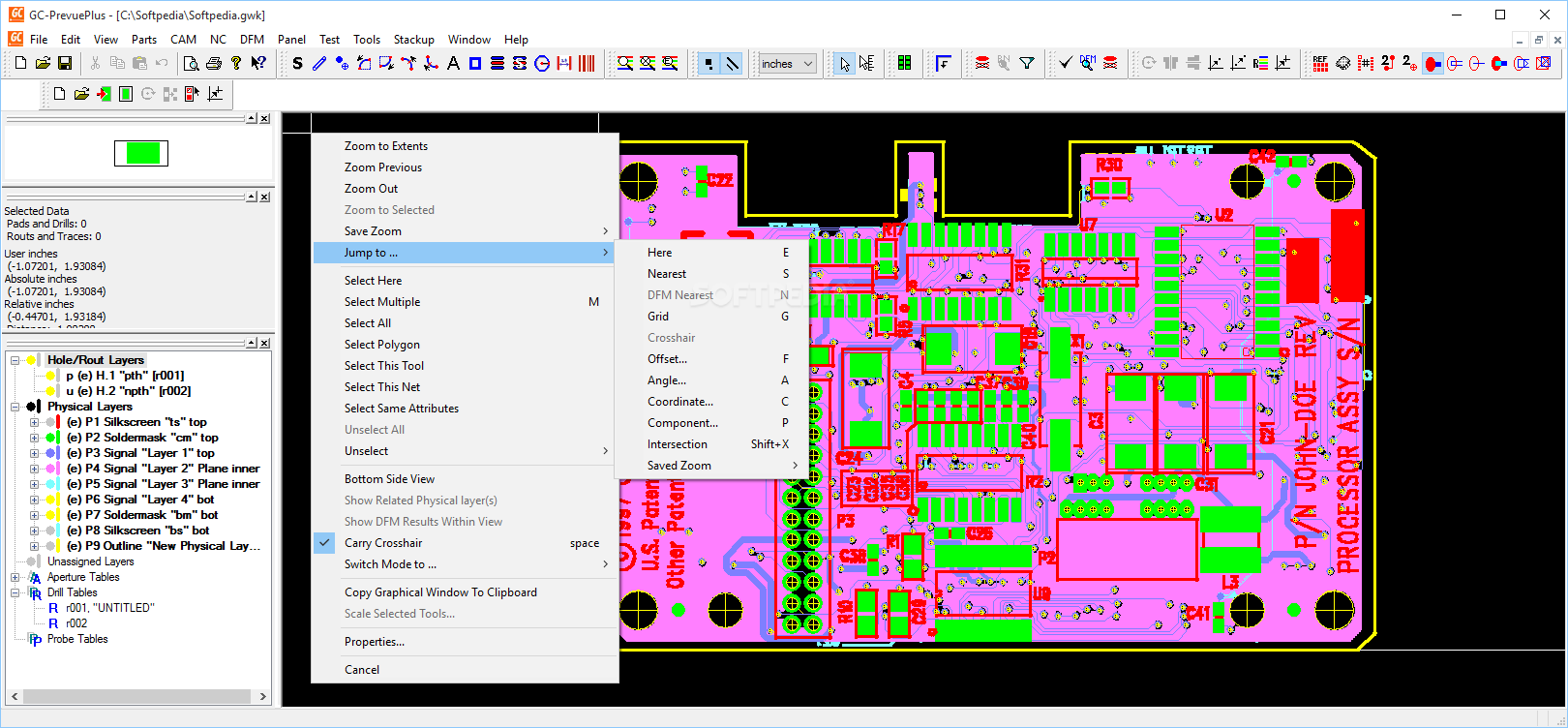1568x728 pixels.
Task: Click Bottom Side View entry
Action: (465, 479)
